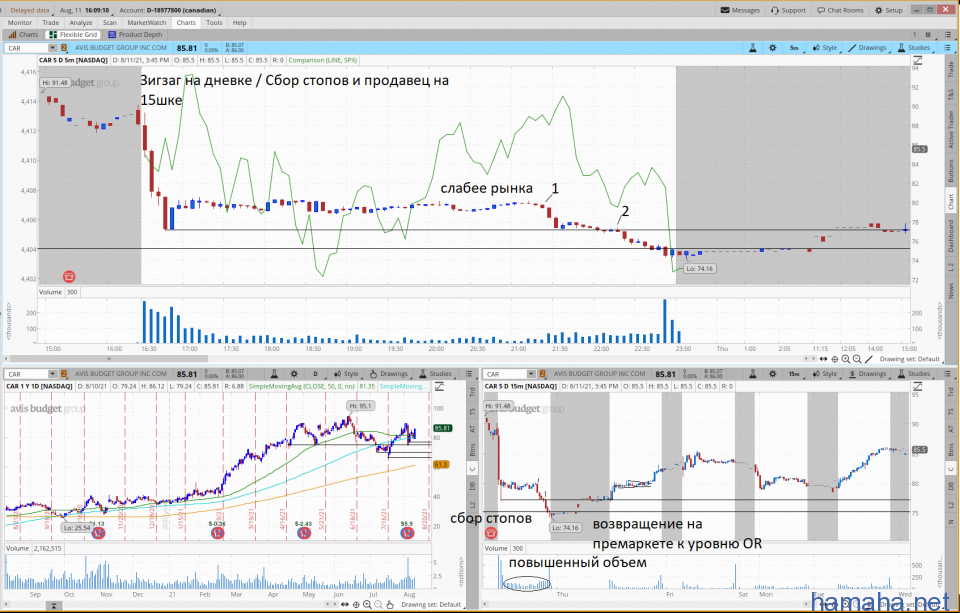Screen dimensions: 960x613
Task: Click the horizontal scrollbar of top chart
Action: (x=109, y=359)
